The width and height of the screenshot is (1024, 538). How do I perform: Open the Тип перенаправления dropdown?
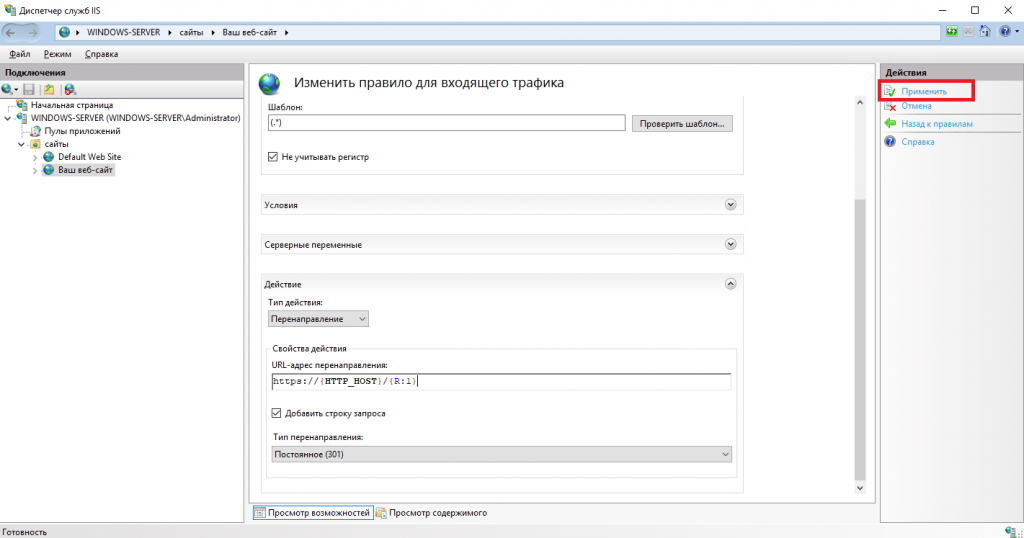click(502, 454)
